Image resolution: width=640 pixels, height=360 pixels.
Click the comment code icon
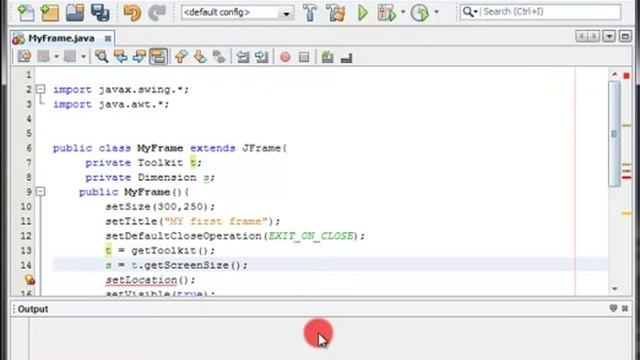click(x=327, y=57)
